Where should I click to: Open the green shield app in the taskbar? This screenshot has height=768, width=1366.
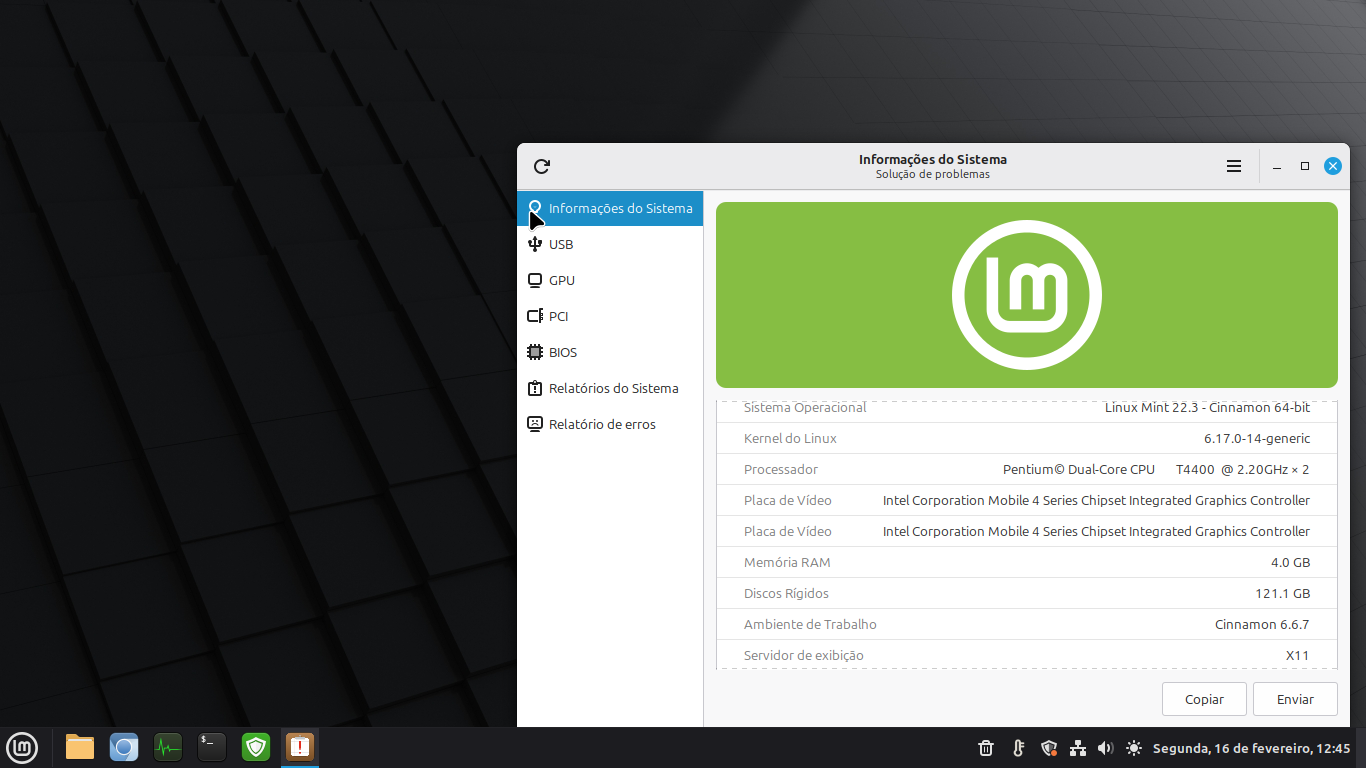point(256,747)
